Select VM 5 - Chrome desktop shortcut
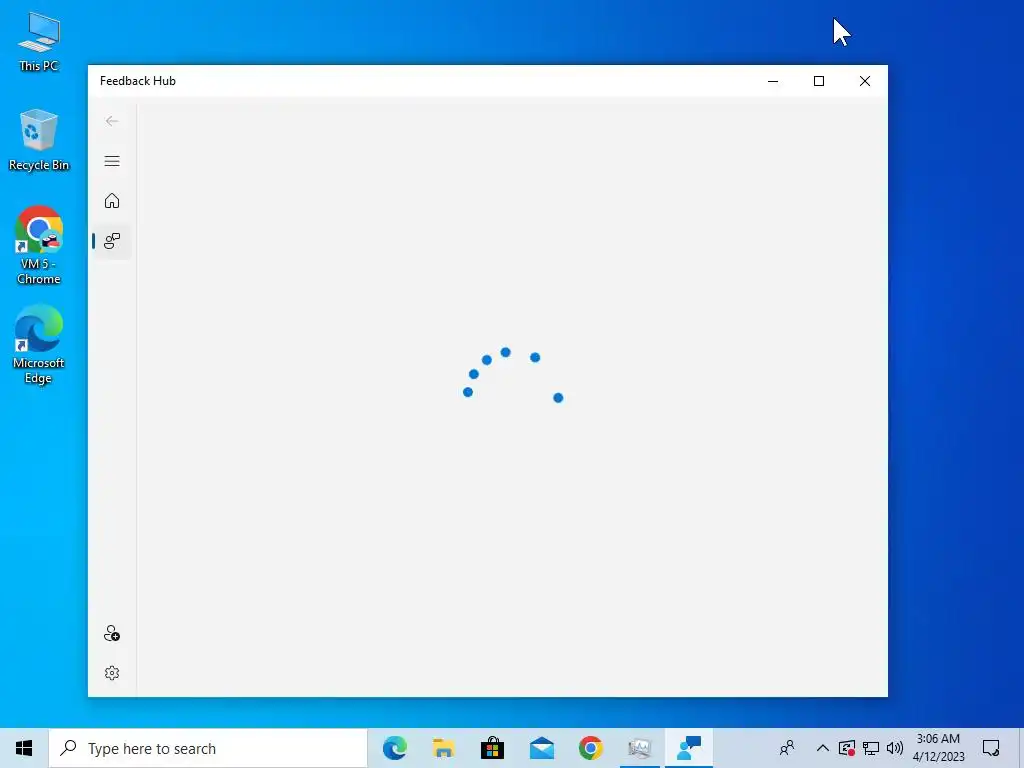 point(39,246)
